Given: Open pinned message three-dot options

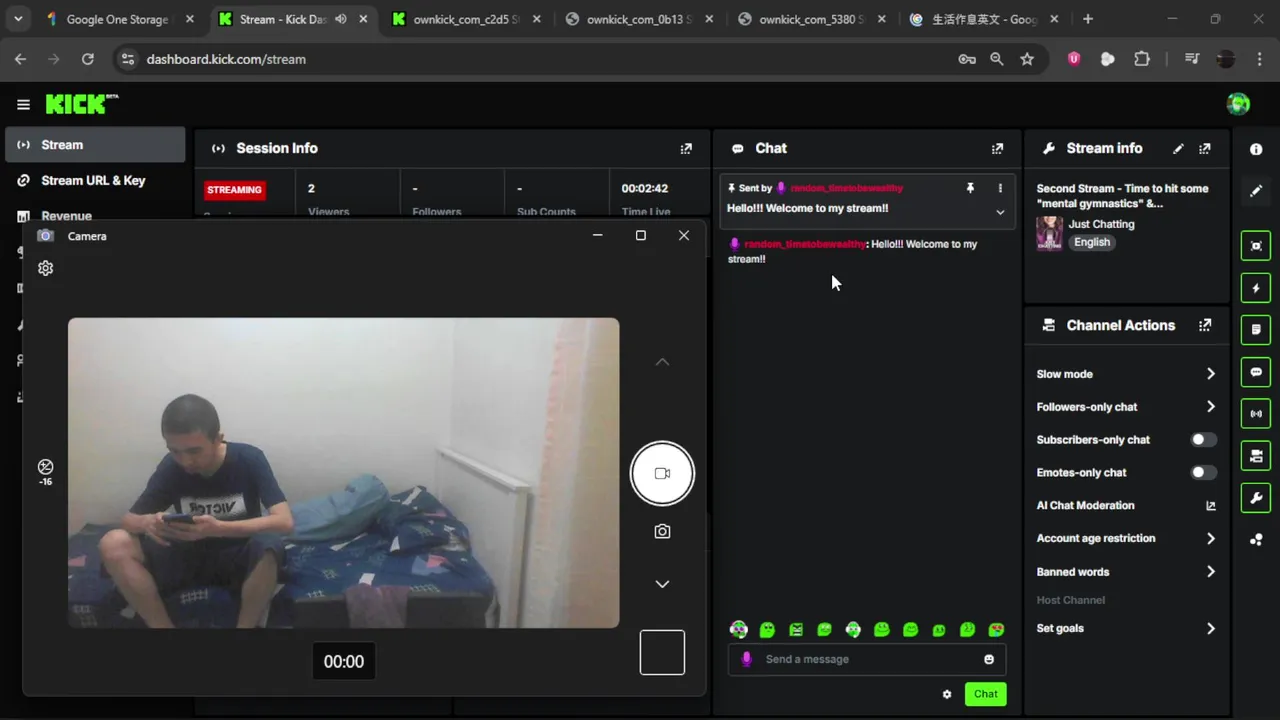Looking at the screenshot, I should 1000,188.
